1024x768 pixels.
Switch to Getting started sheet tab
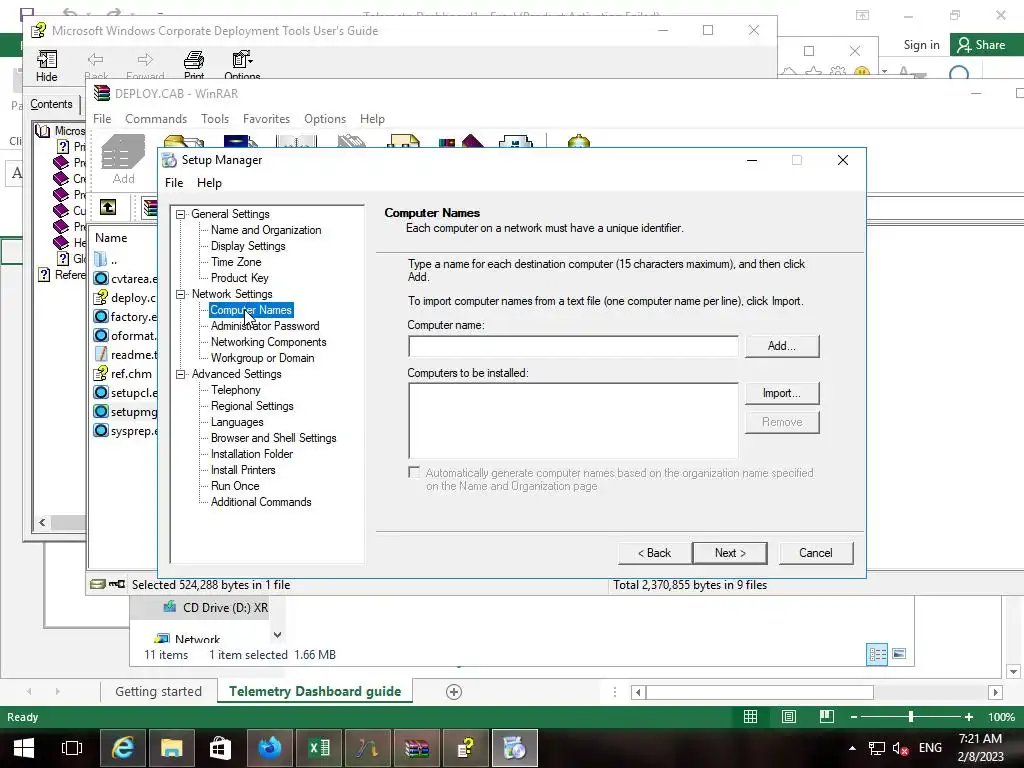pos(159,692)
